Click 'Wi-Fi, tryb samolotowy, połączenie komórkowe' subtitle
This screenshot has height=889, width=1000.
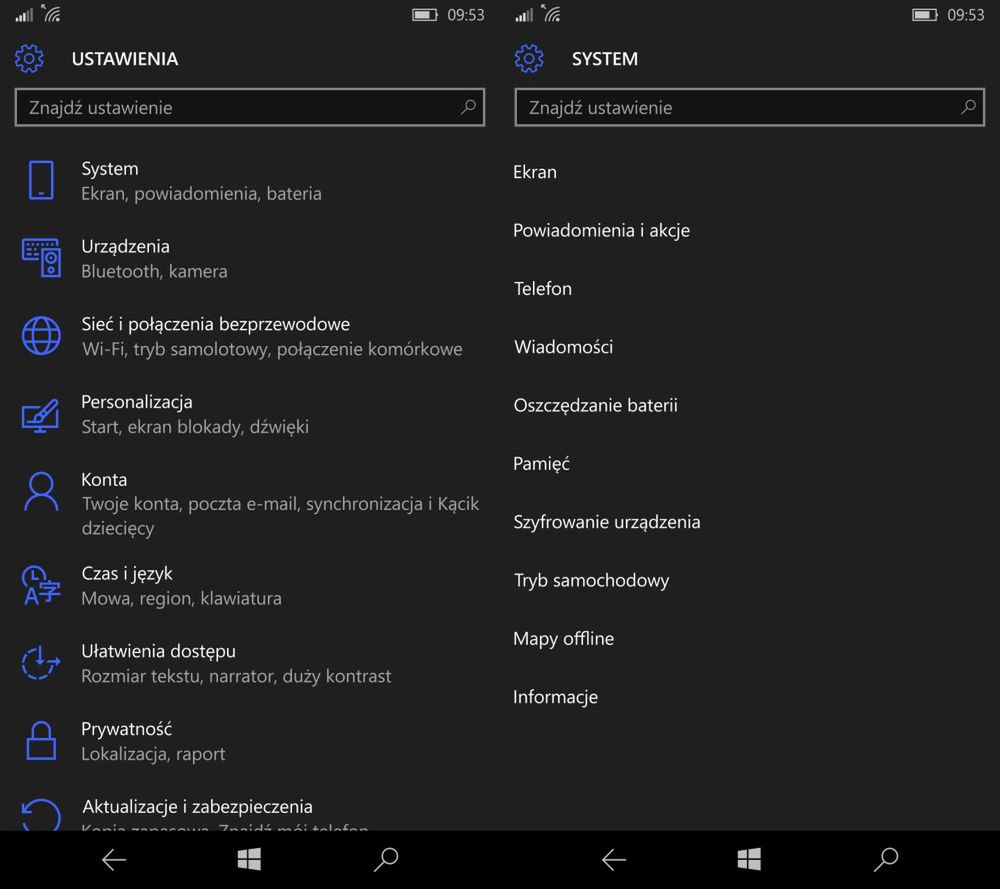coord(272,349)
